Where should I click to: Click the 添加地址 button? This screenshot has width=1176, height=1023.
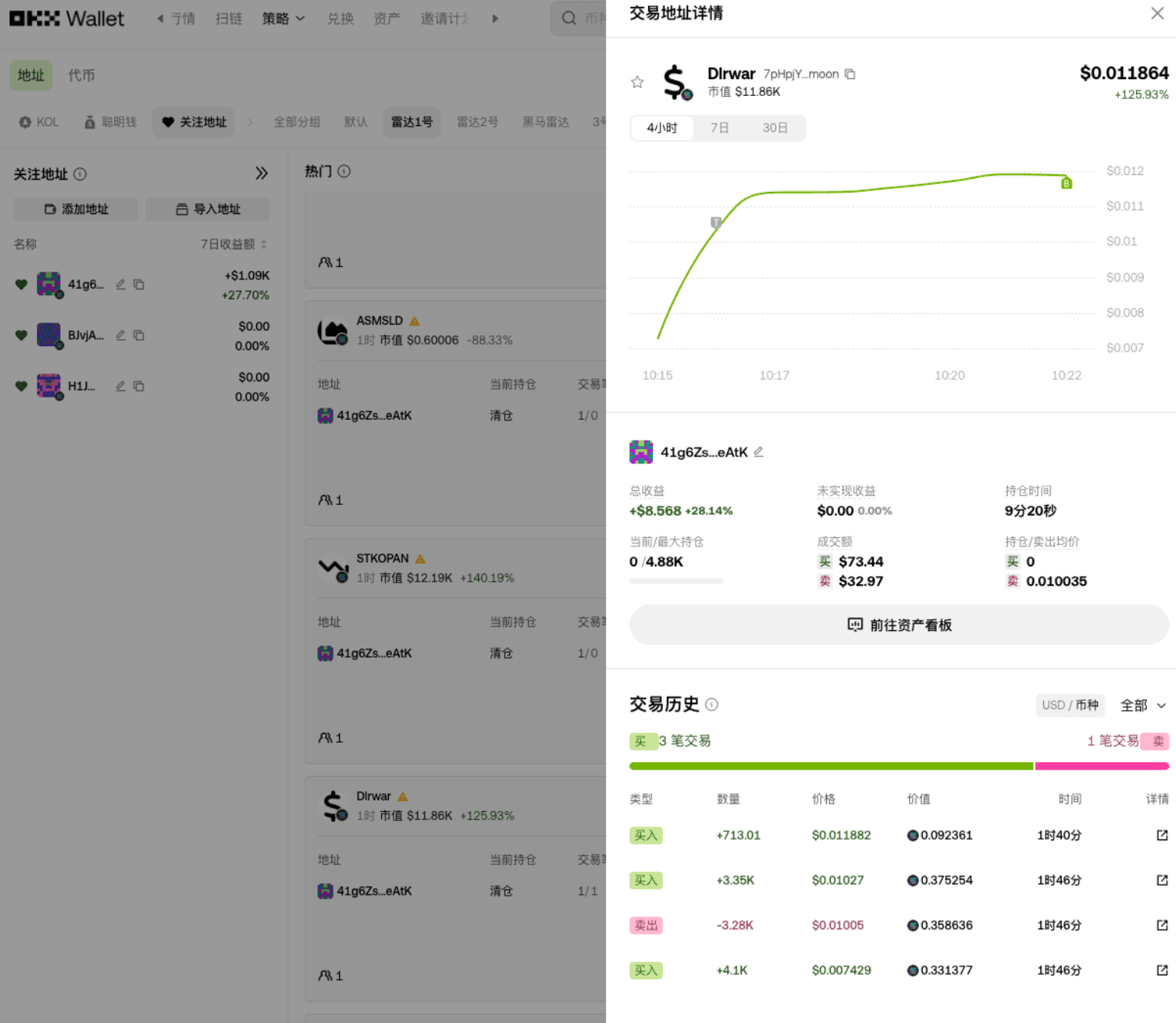[76, 209]
